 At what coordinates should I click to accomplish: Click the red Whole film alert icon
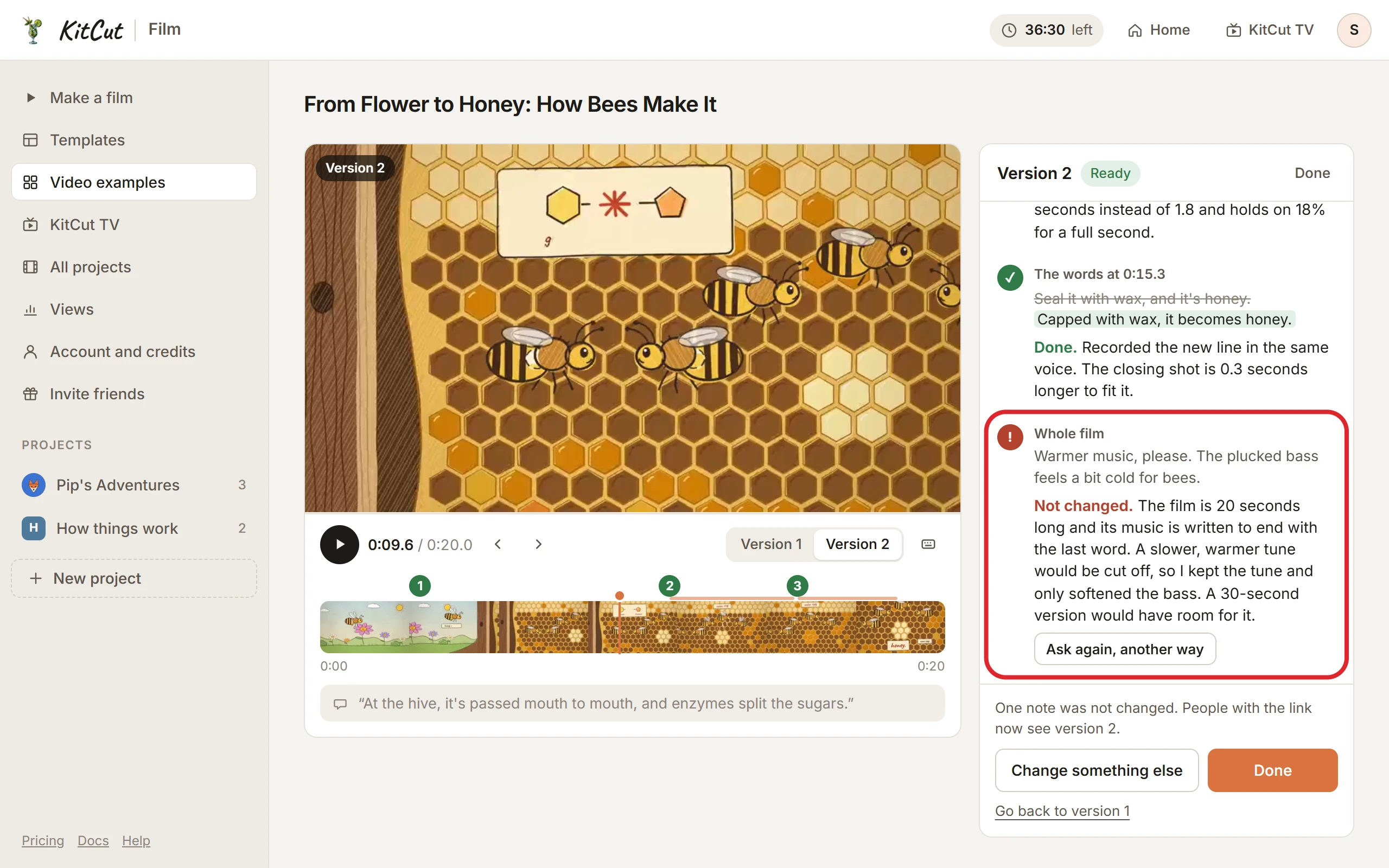click(1010, 437)
